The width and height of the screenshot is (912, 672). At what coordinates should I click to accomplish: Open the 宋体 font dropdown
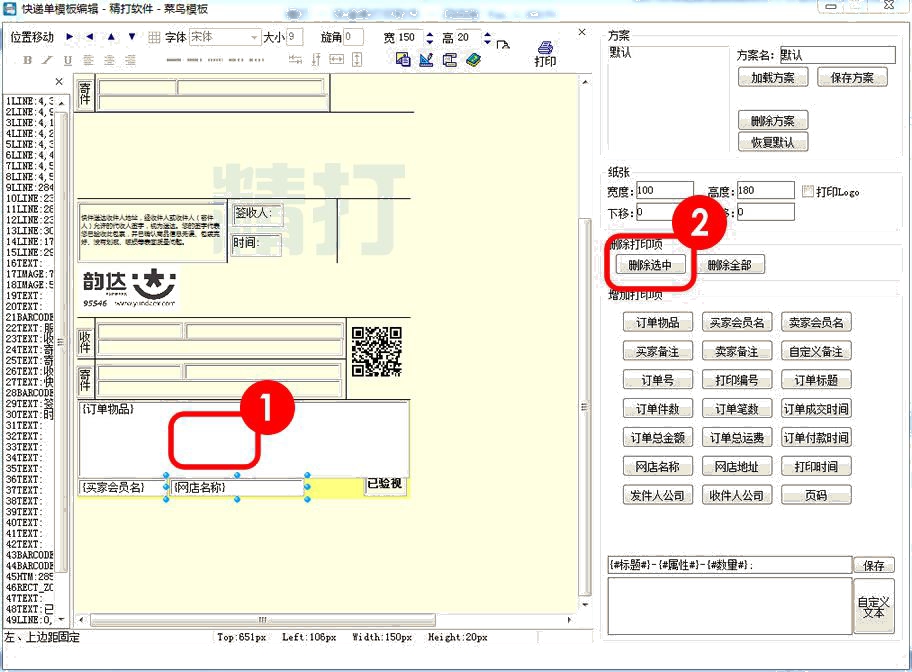pos(253,37)
